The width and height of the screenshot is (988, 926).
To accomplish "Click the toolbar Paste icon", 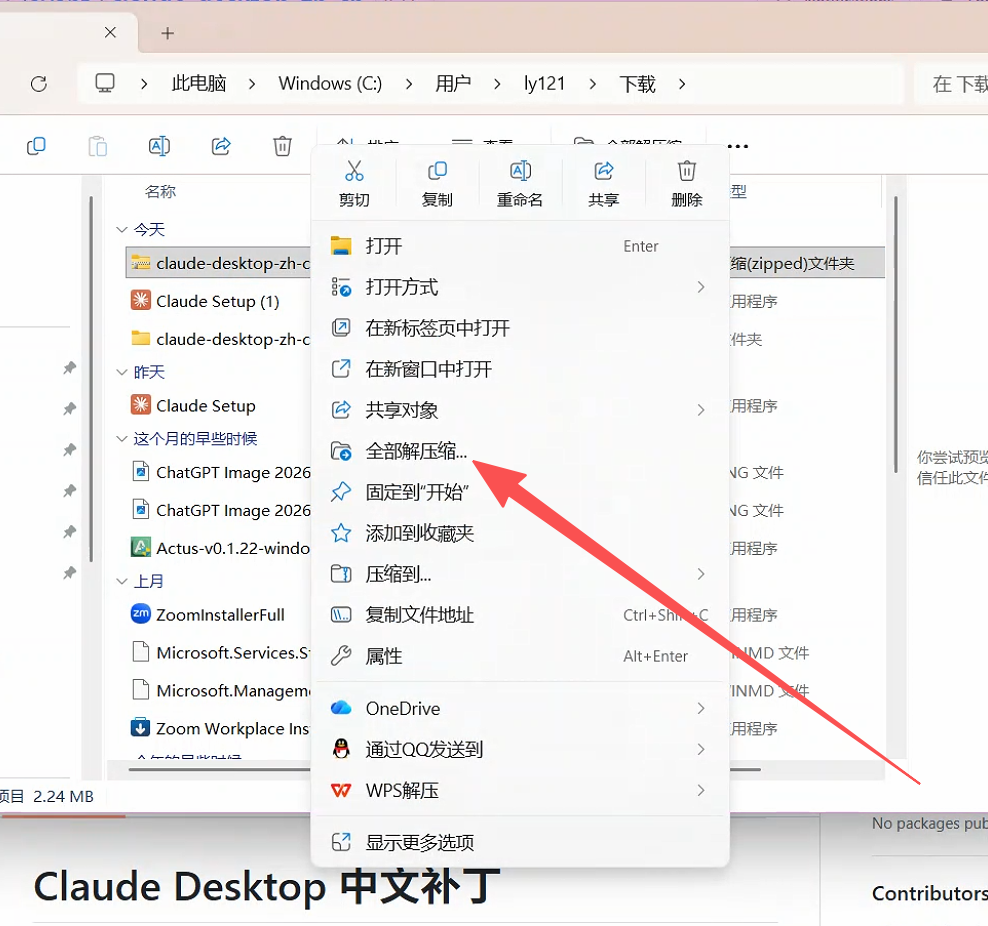I will coord(97,146).
